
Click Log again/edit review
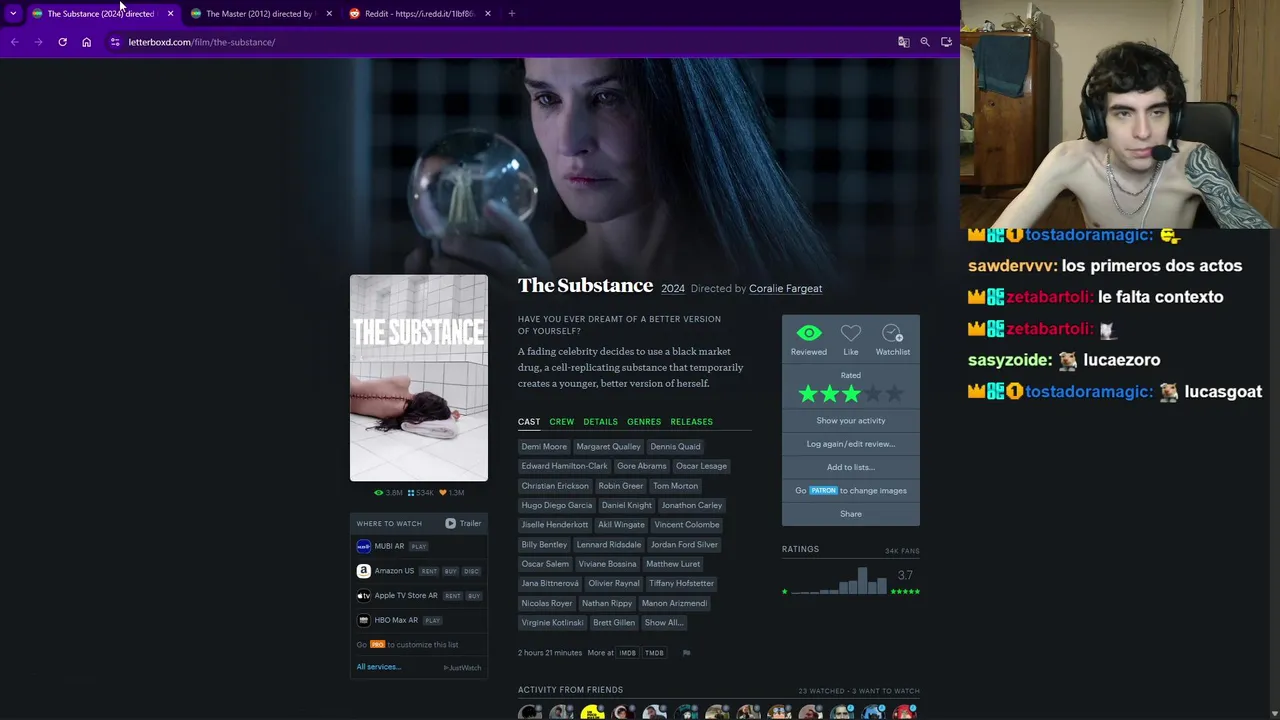[x=851, y=444]
